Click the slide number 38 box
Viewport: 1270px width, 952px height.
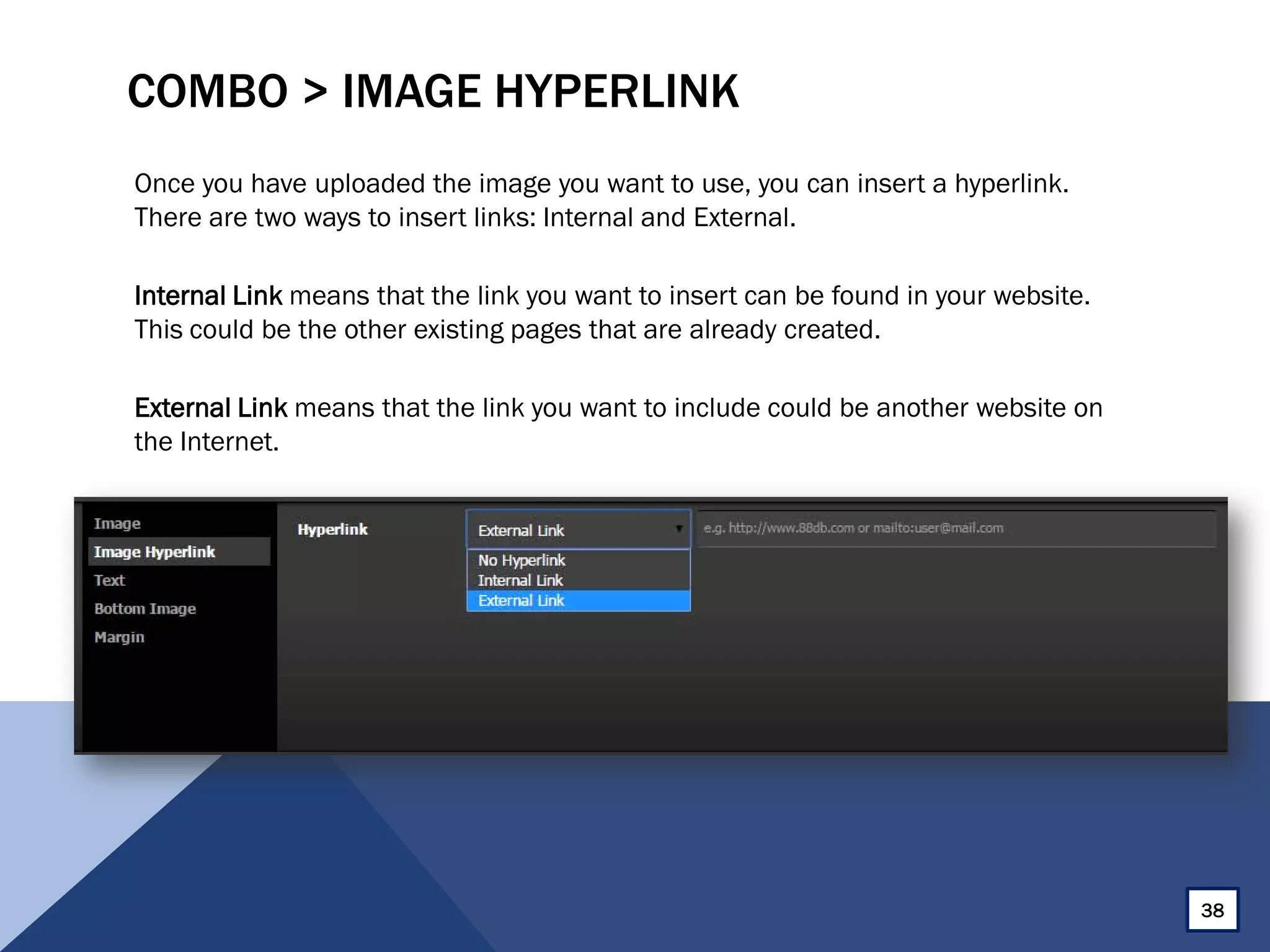tap(1212, 910)
